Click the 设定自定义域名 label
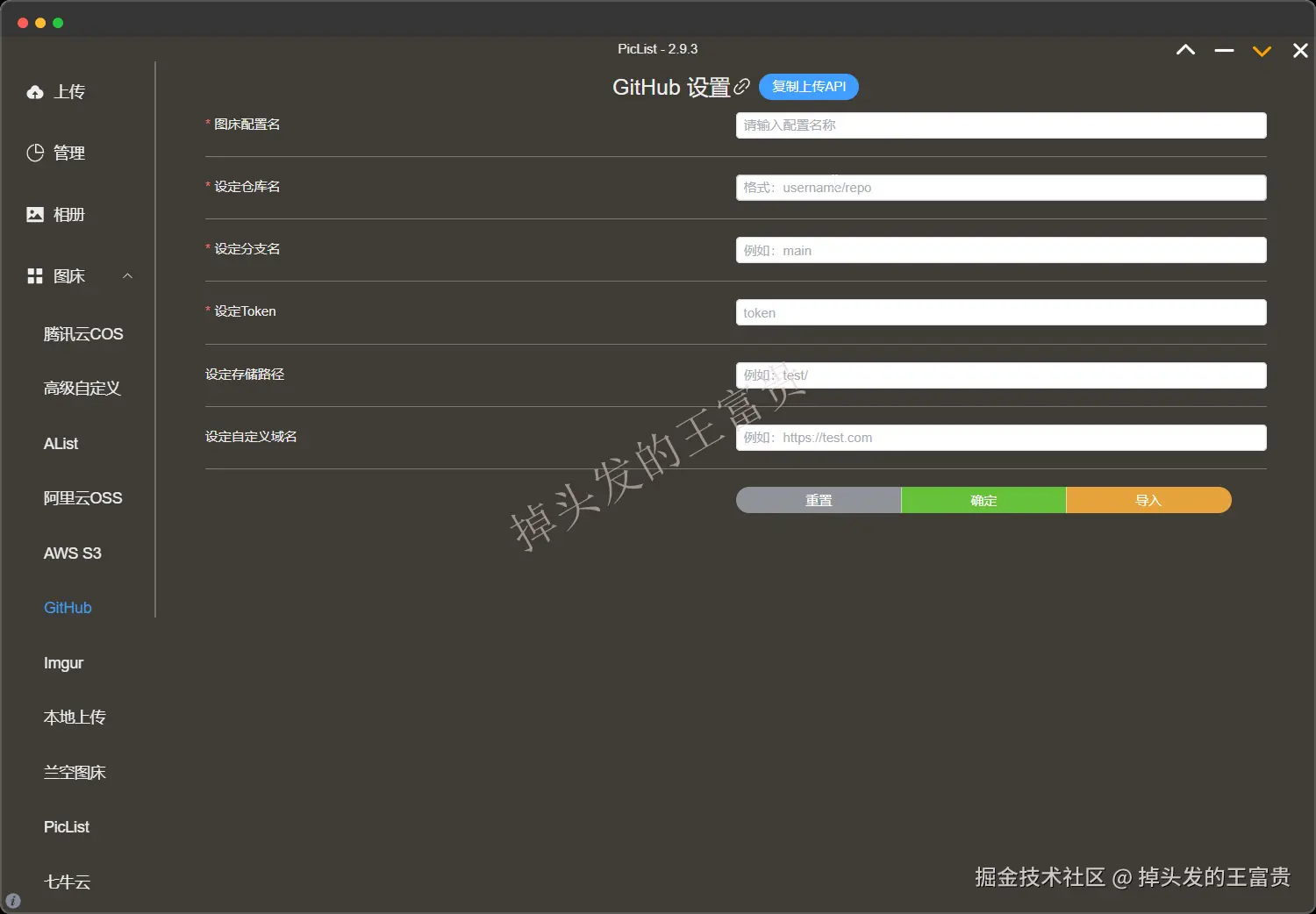This screenshot has width=1316, height=914. [251, 437]
